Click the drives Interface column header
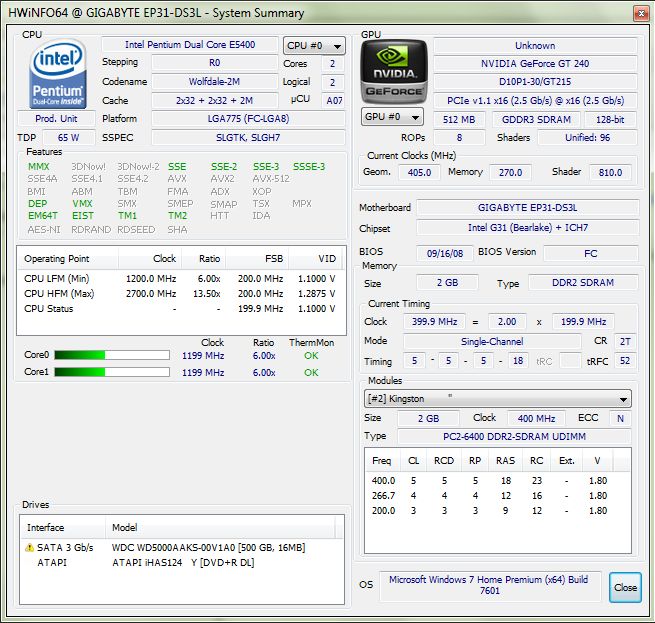The height and width of the screenshot is (623, 655). click(62, 527)
